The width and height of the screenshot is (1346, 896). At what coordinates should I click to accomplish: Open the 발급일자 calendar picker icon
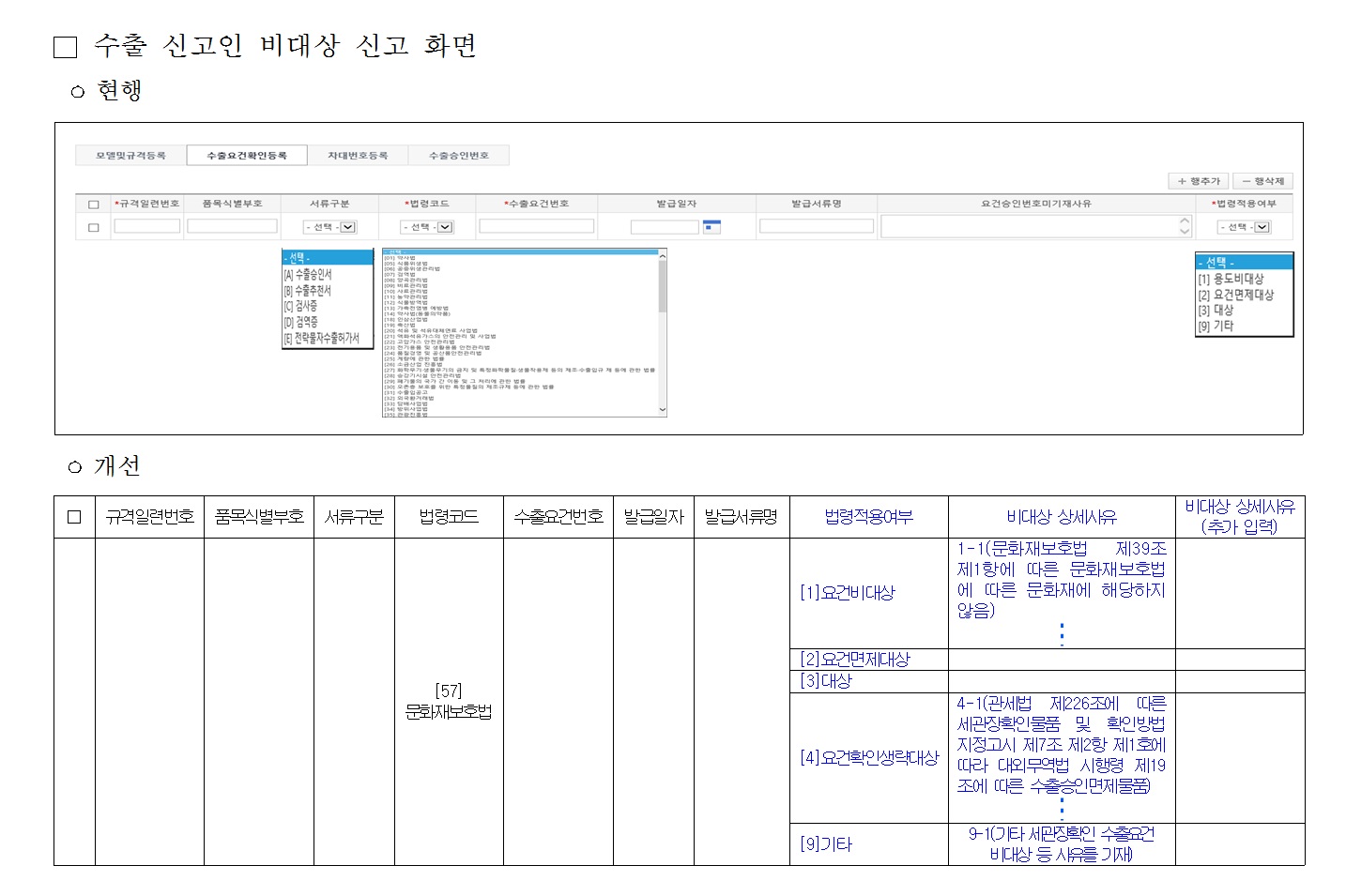711,226
